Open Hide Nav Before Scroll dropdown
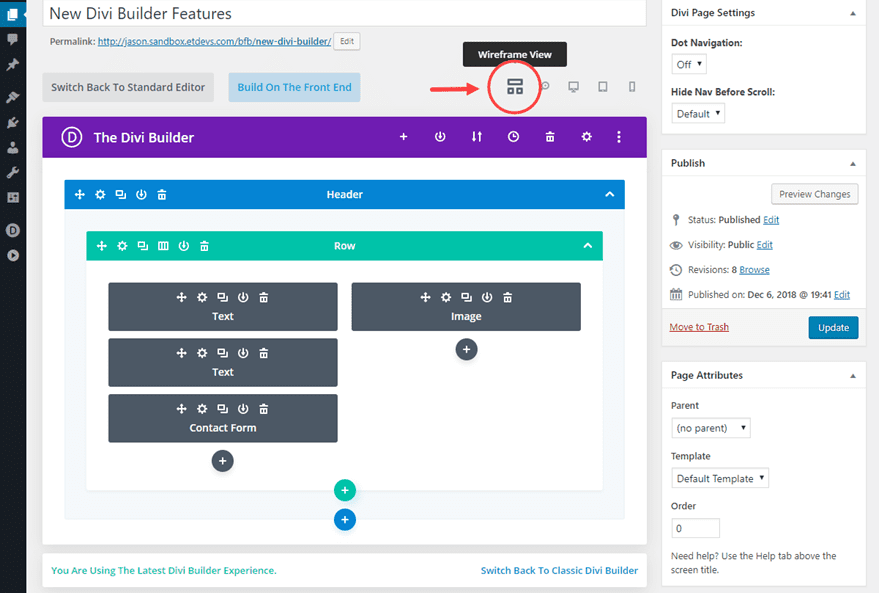Viewport: 880px width, 593px height. pos(698,114)
